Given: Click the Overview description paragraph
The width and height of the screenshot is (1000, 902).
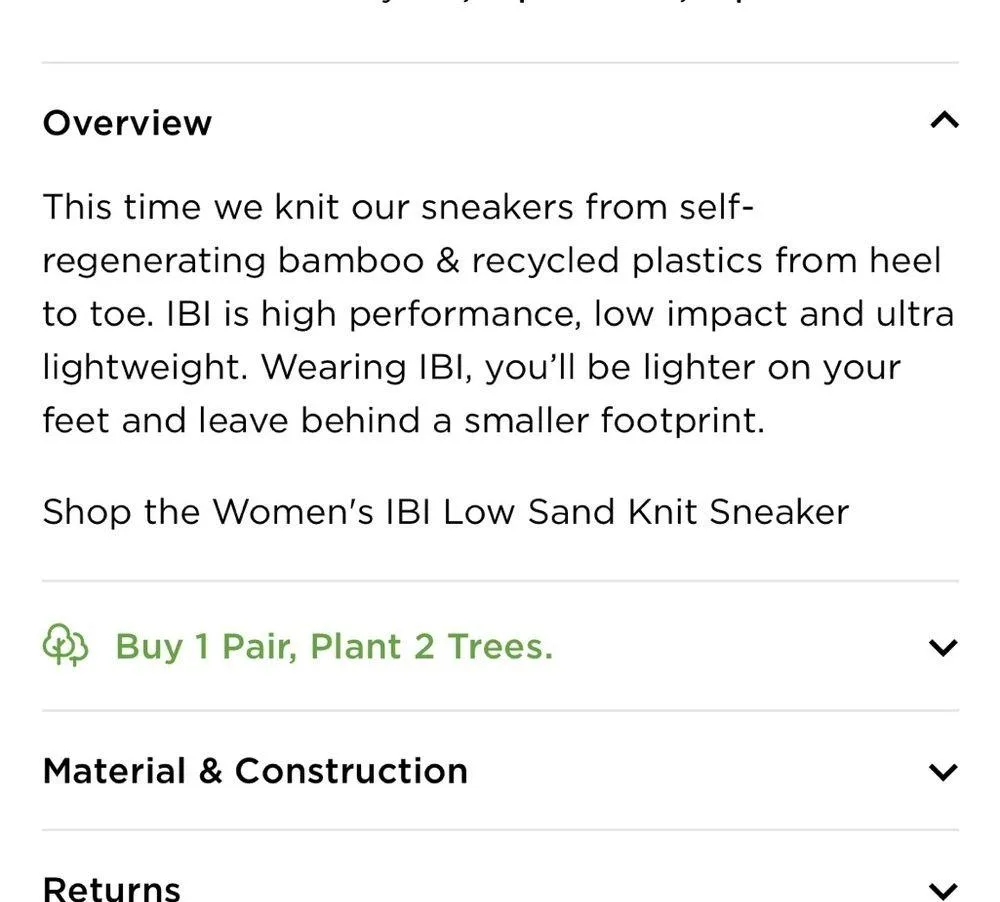Looking at the screenshot, I should coord(498,314).
